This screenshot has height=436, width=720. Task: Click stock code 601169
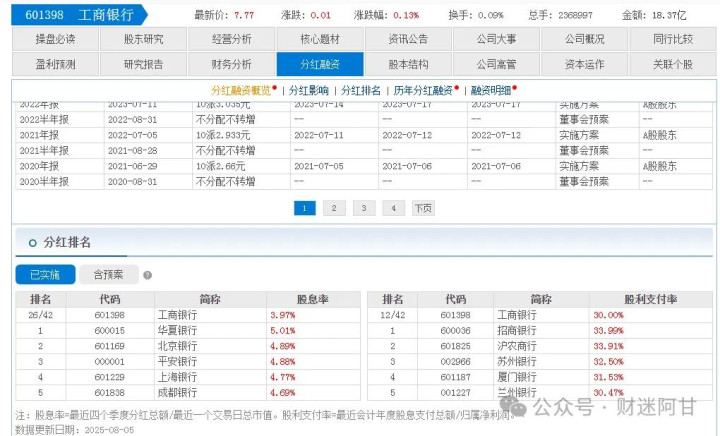(109, 347)
